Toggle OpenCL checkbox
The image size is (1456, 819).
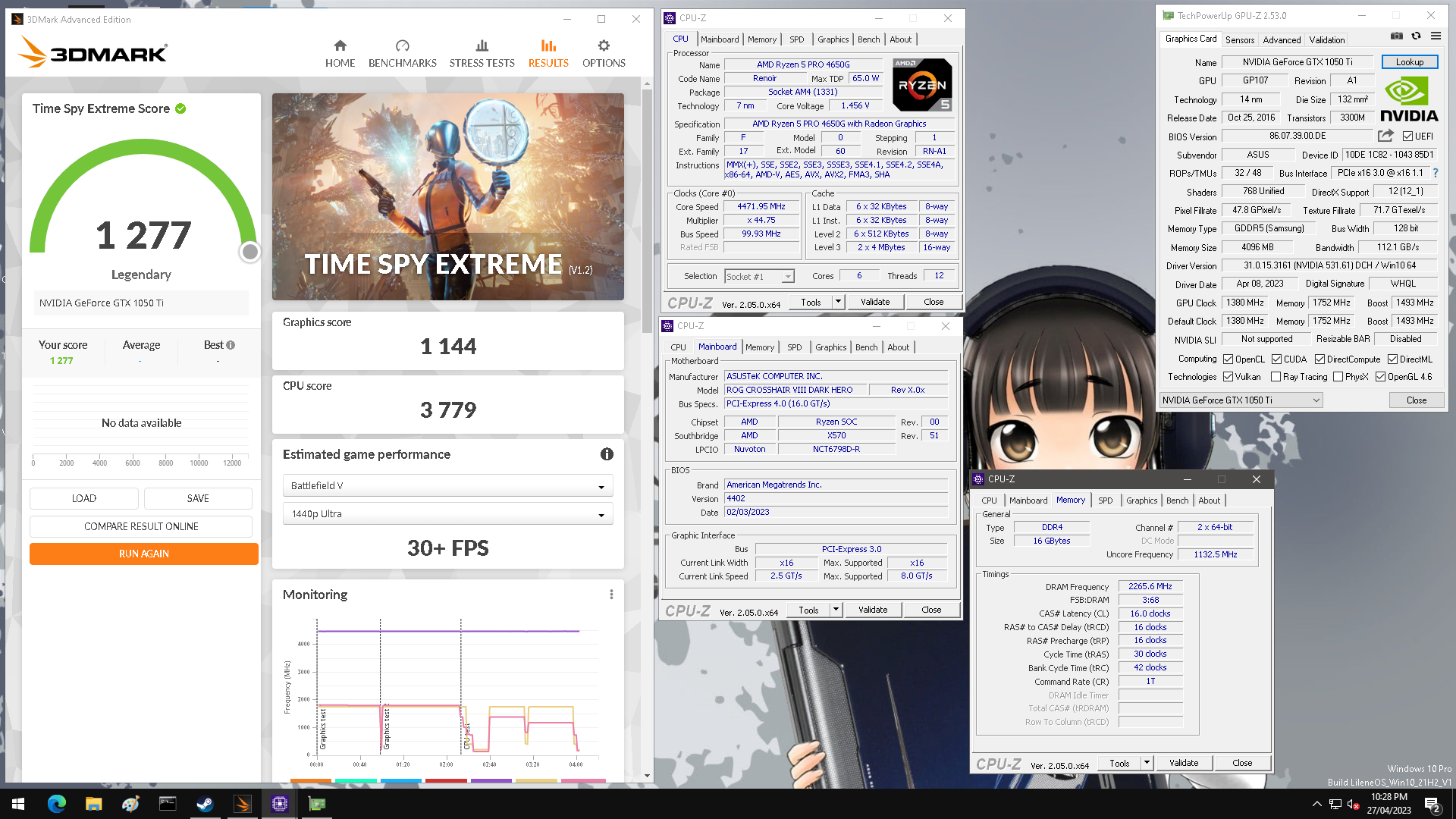click(x=1228, y=359)
